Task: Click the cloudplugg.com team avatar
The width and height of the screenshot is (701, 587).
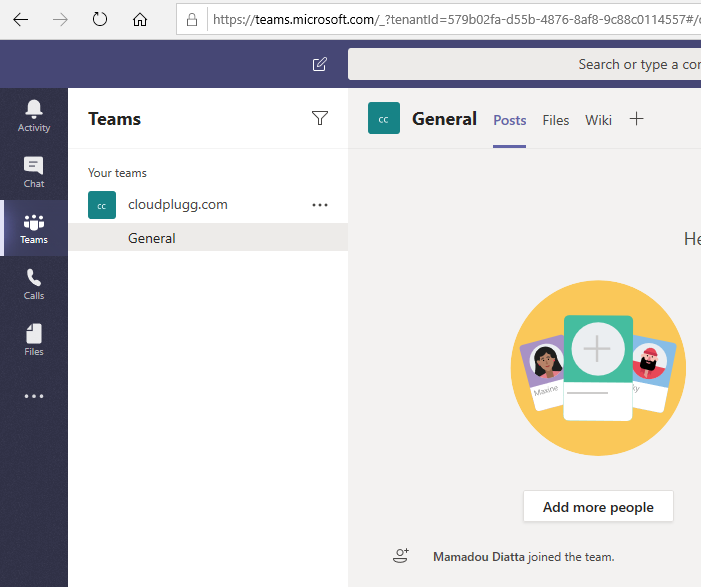Action: 102,205
